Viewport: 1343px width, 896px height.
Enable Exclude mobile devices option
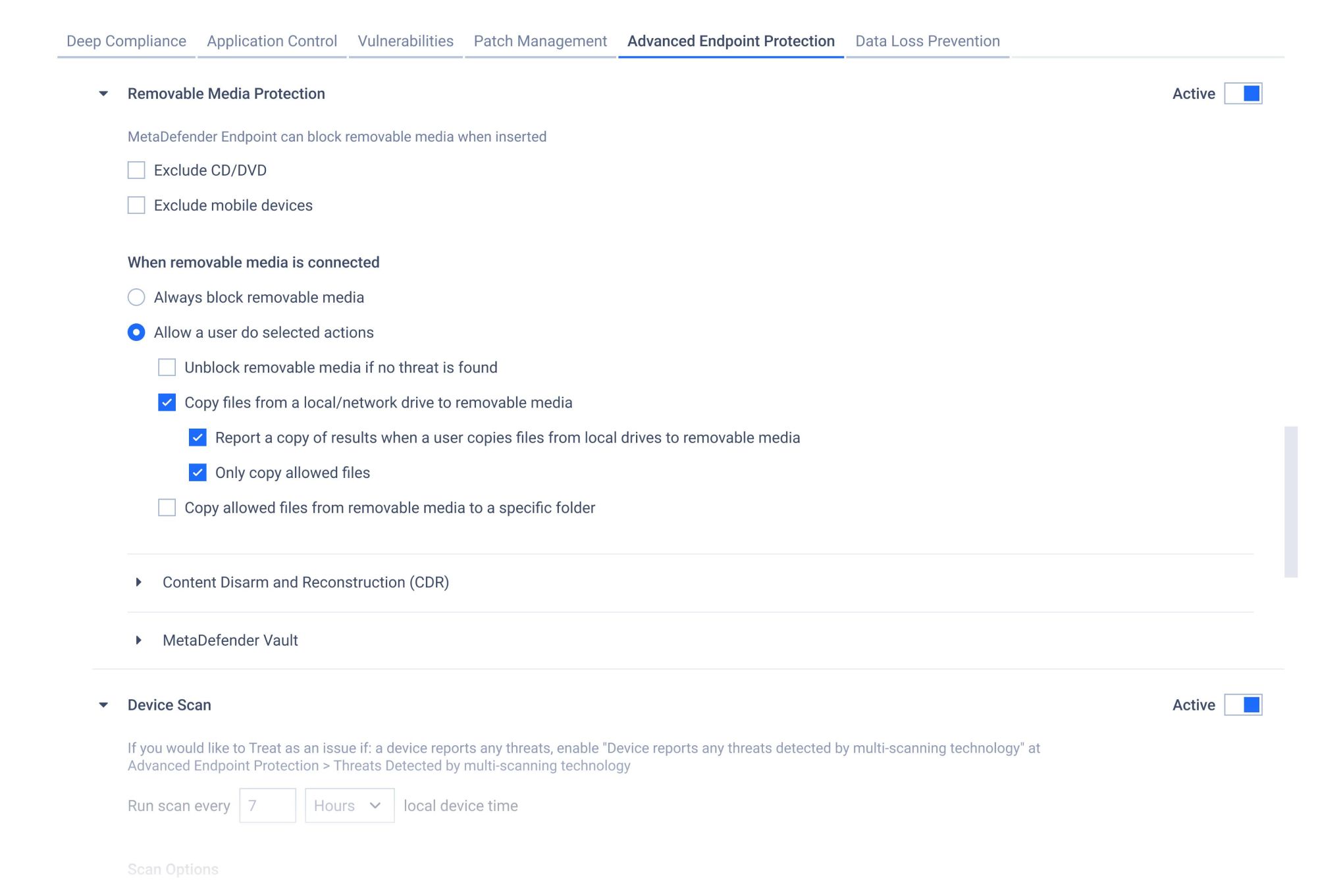point(136,205)
